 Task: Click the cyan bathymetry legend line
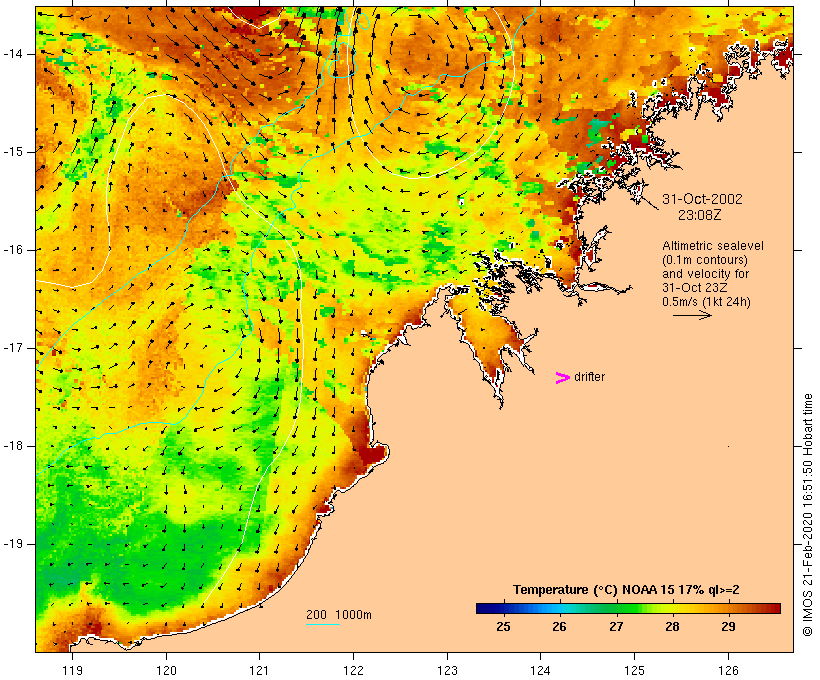coord(323,624)
